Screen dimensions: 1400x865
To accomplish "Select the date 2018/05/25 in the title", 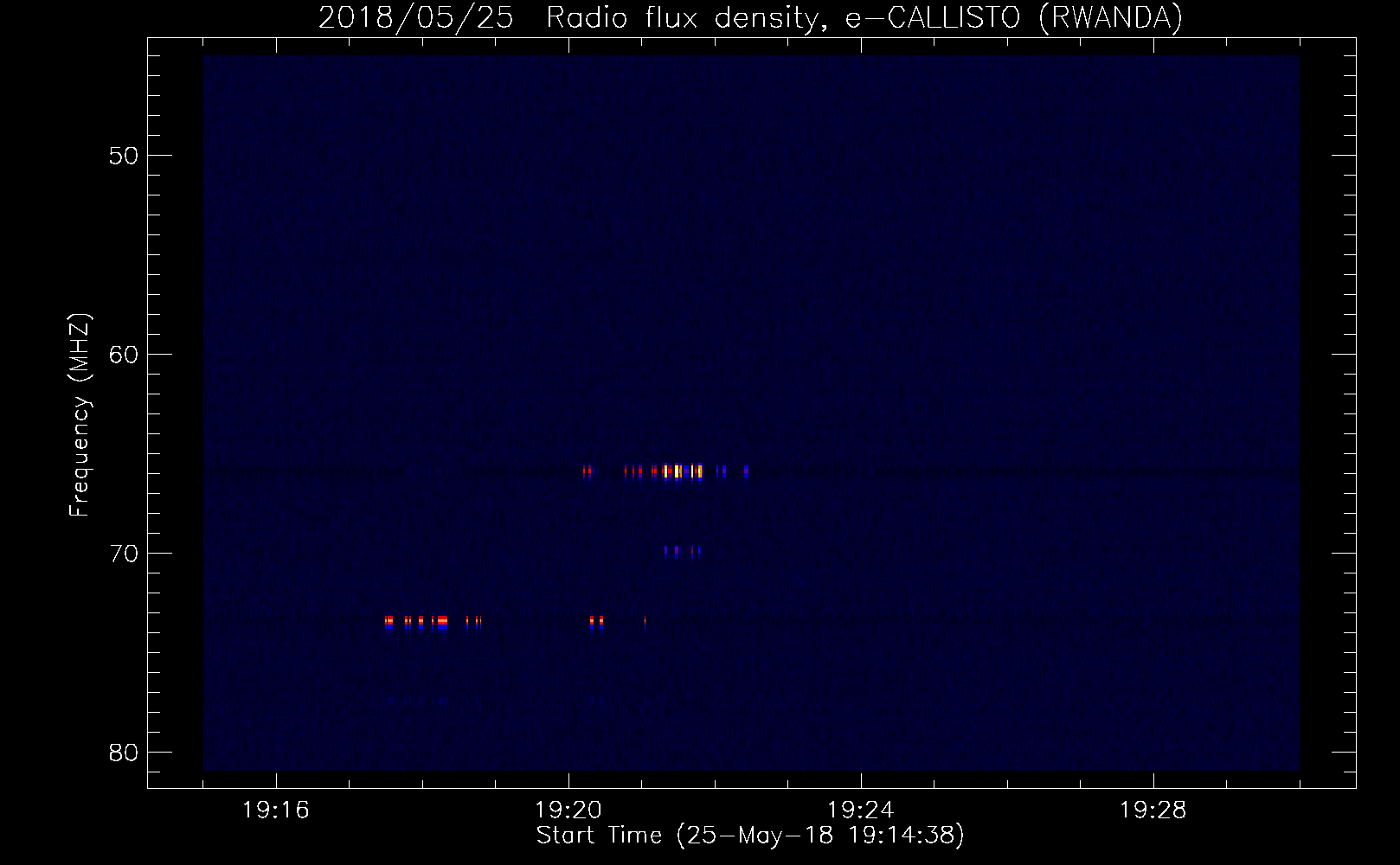I will (416, 17).
